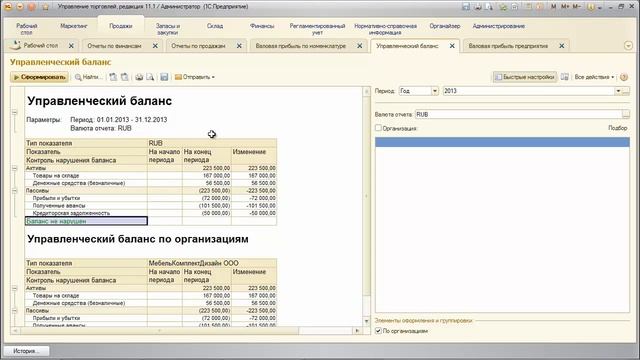
Task: Click the M memory button in title bar
Action: click(x=553, y=7)
